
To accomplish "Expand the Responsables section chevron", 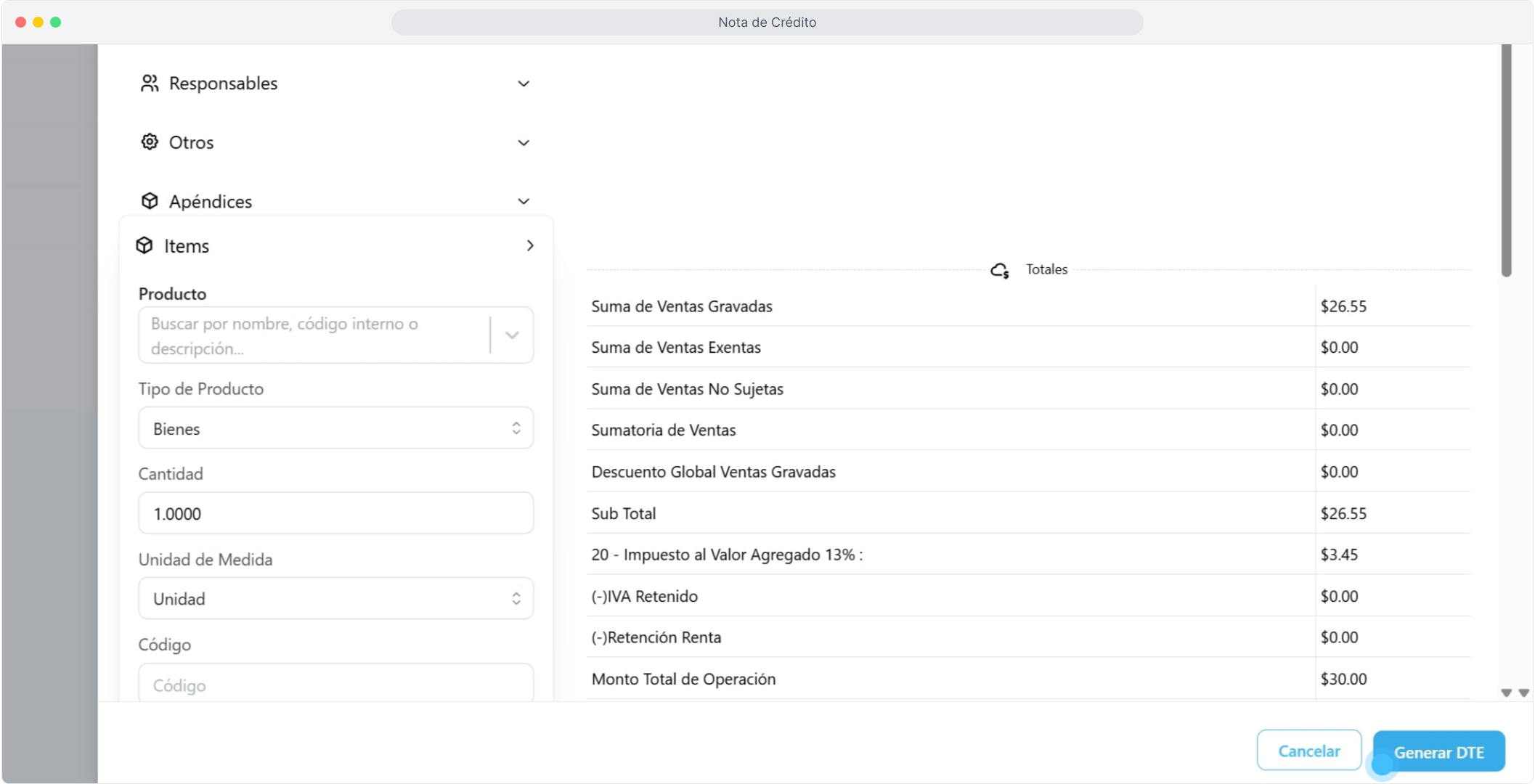I will click(x=524, y=83).
